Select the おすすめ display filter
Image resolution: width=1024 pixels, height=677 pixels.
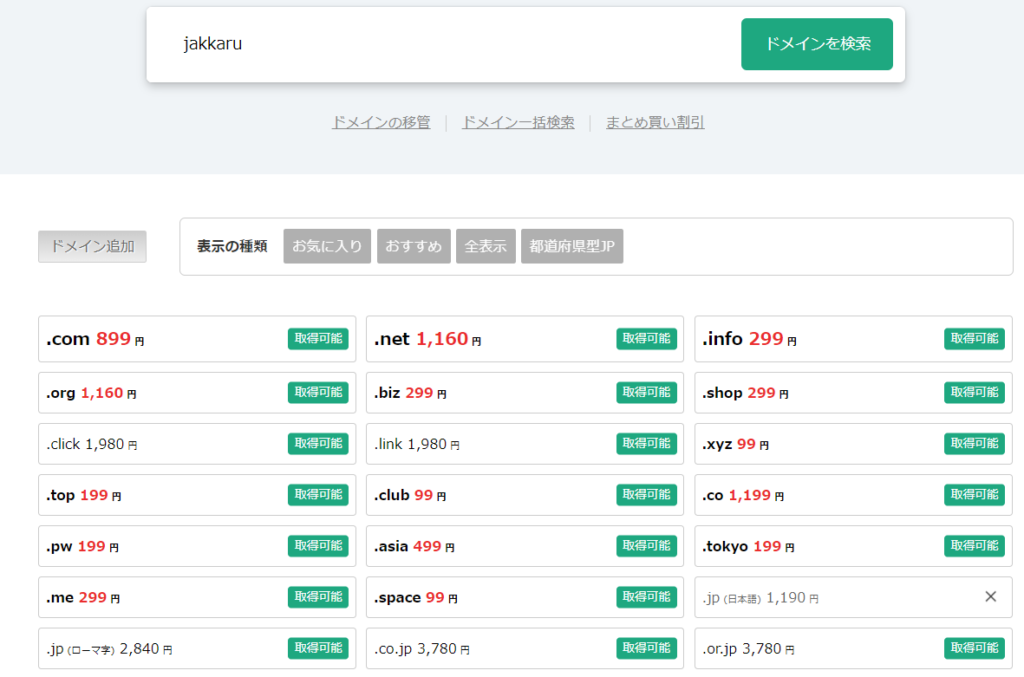point(414,246)
